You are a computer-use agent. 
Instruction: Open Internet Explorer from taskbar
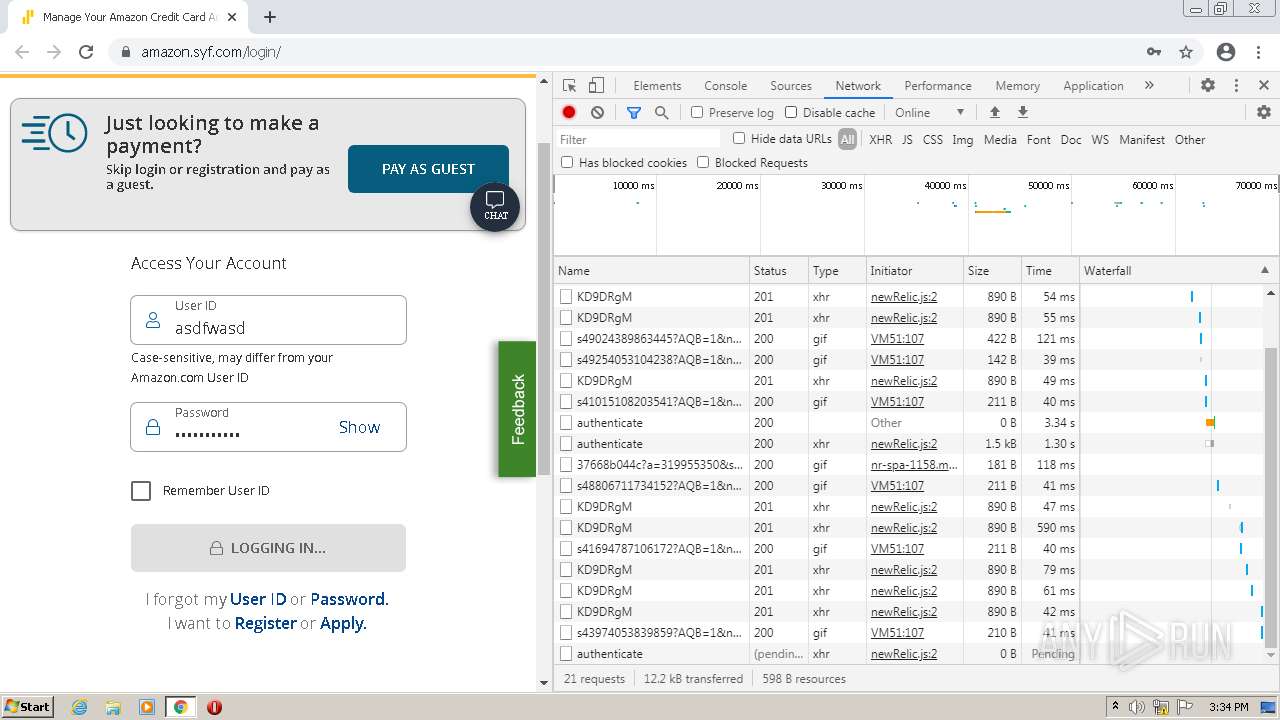coord(80,707)
